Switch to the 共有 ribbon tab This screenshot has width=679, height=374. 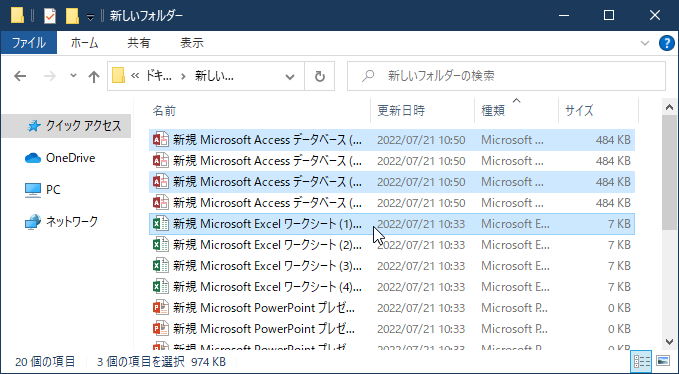pos(139,43)
